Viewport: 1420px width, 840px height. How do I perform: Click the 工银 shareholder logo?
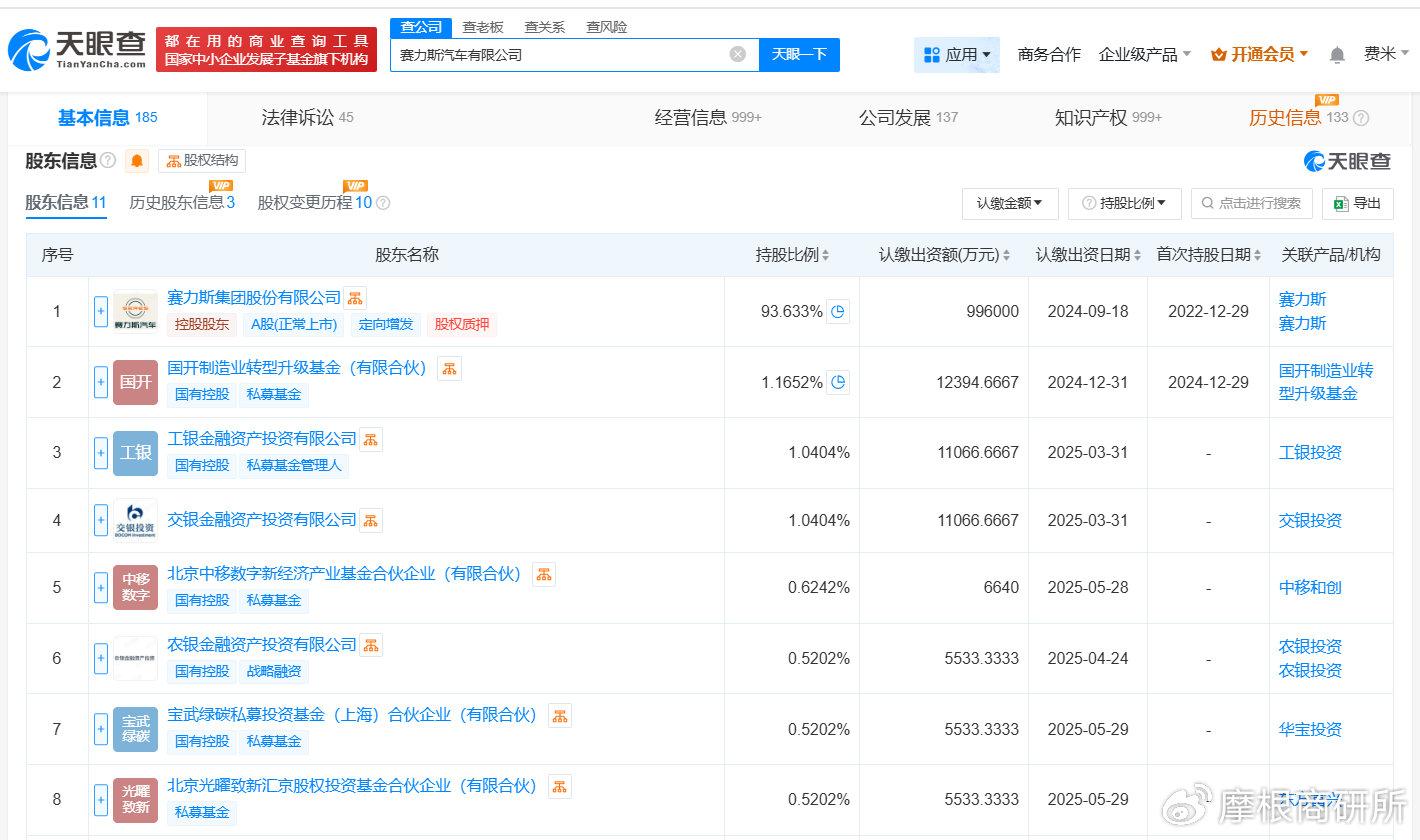pyautogui.click(x=135, y=452)
